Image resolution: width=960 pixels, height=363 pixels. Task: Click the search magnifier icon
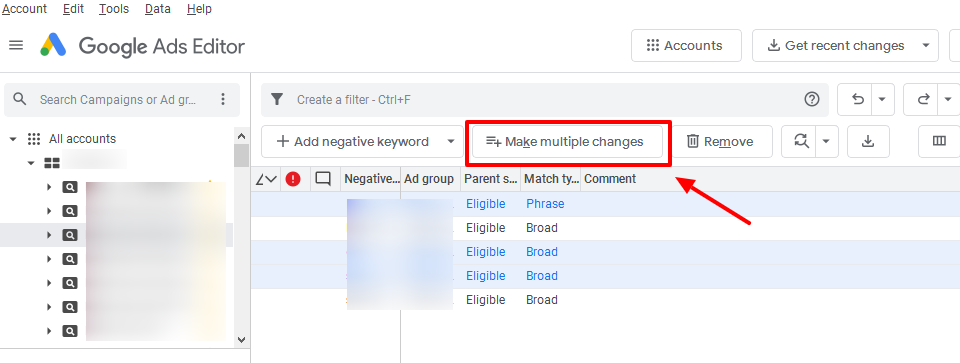click(x=20, y=99)
